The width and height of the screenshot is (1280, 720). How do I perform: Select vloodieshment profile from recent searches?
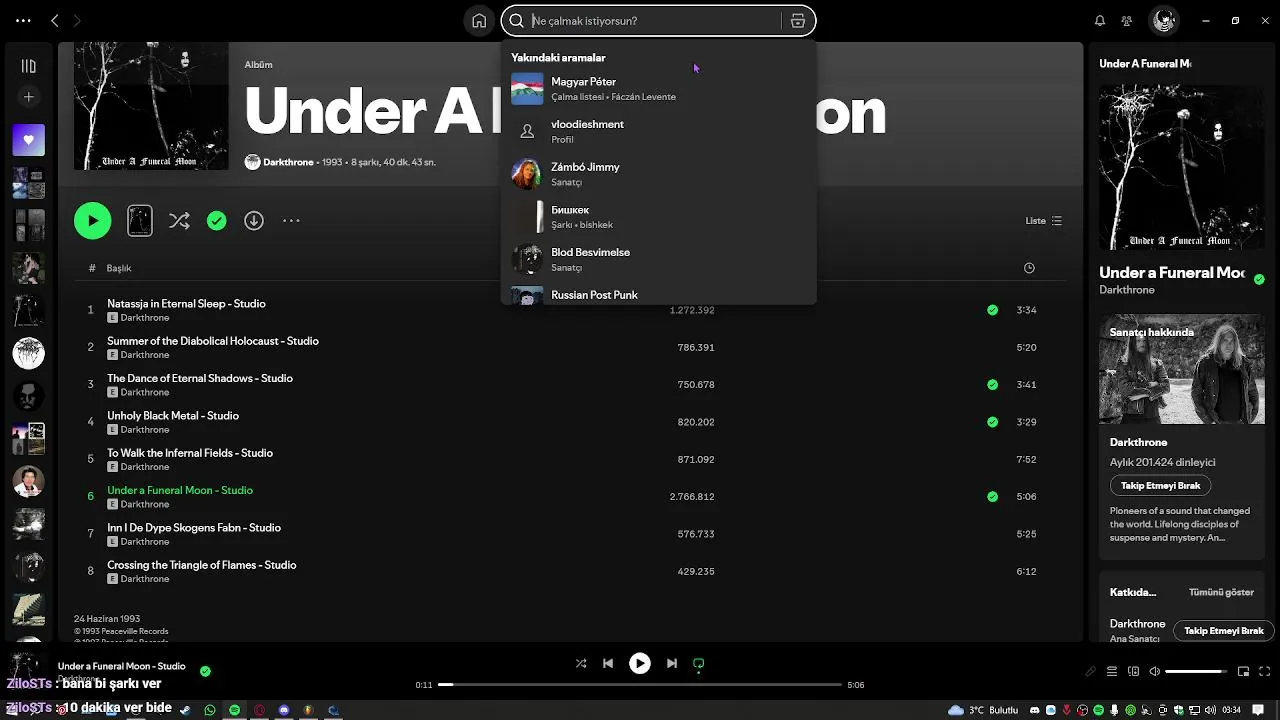[658, 131]
